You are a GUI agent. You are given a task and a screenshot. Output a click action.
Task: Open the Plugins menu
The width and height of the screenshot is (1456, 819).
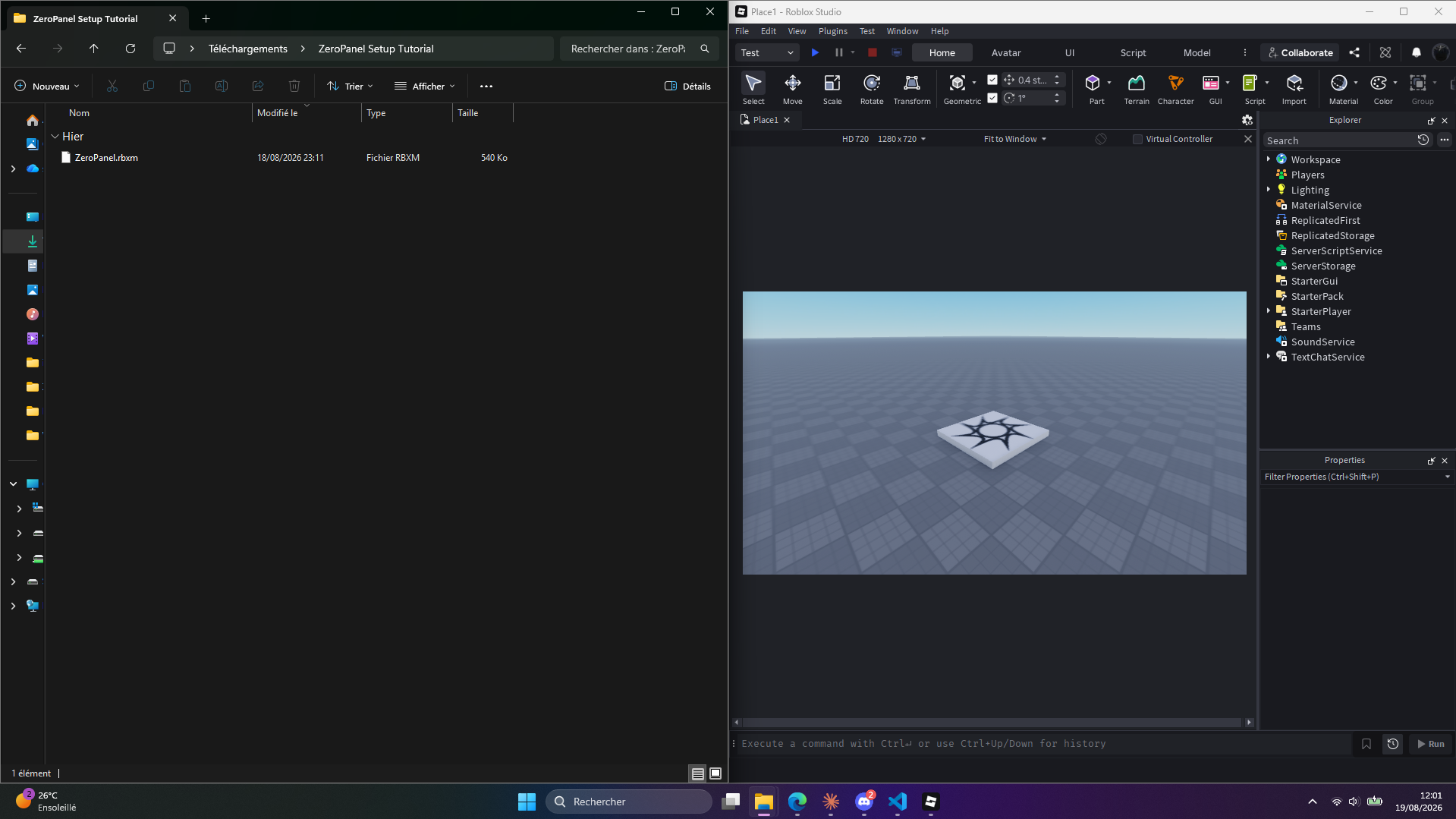(832, 31)
